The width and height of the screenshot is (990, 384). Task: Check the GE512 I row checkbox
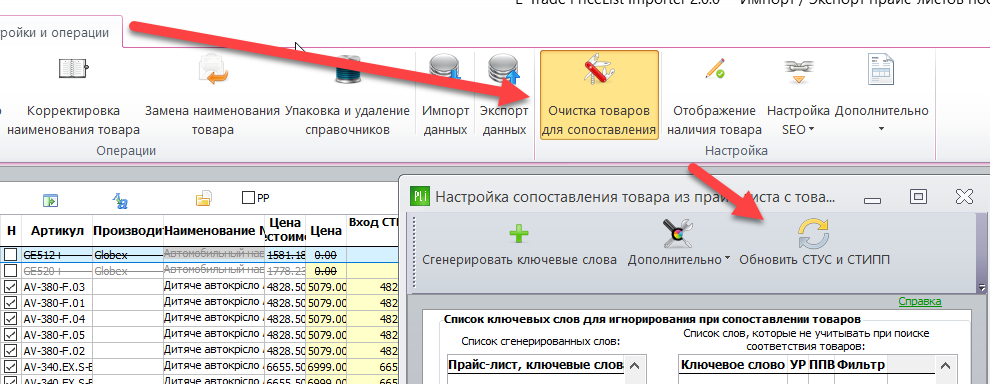11,255
